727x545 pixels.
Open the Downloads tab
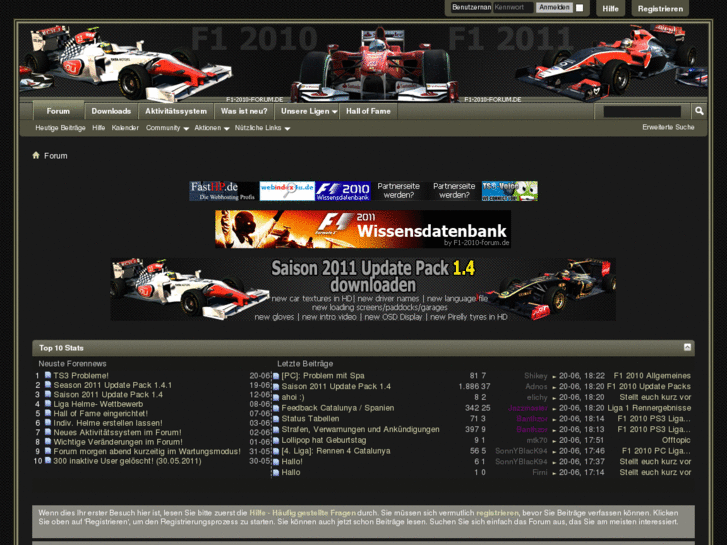tap(111, 111)
